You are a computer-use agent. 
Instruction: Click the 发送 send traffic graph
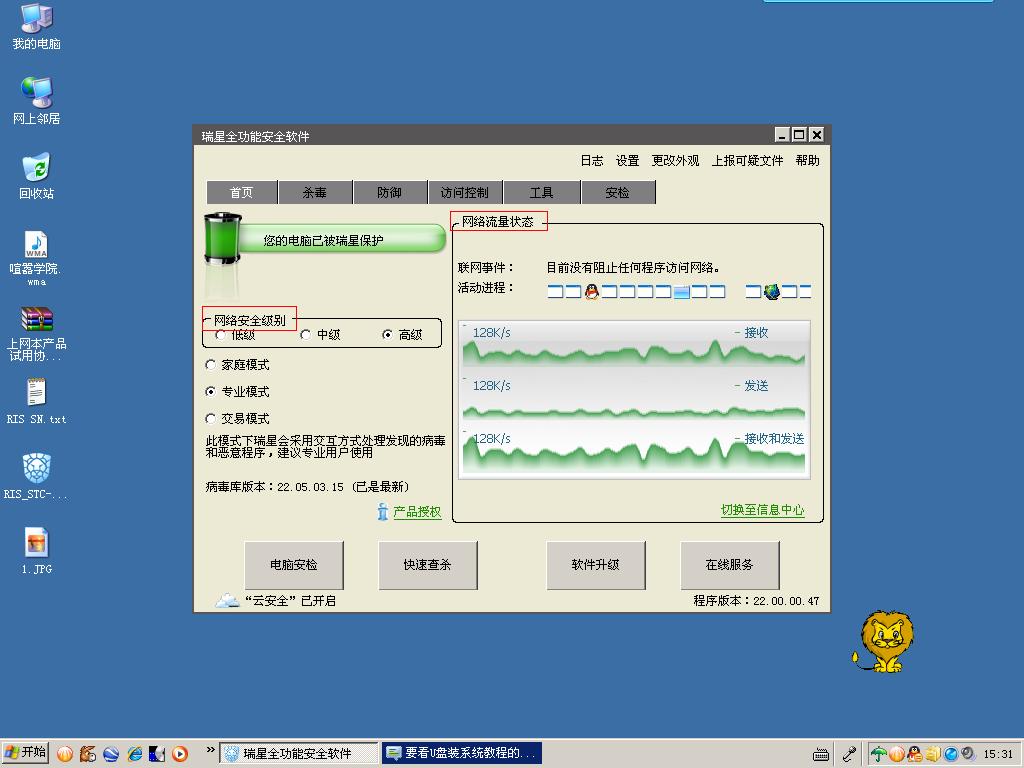pyautogui.click(x=634, y=398)
